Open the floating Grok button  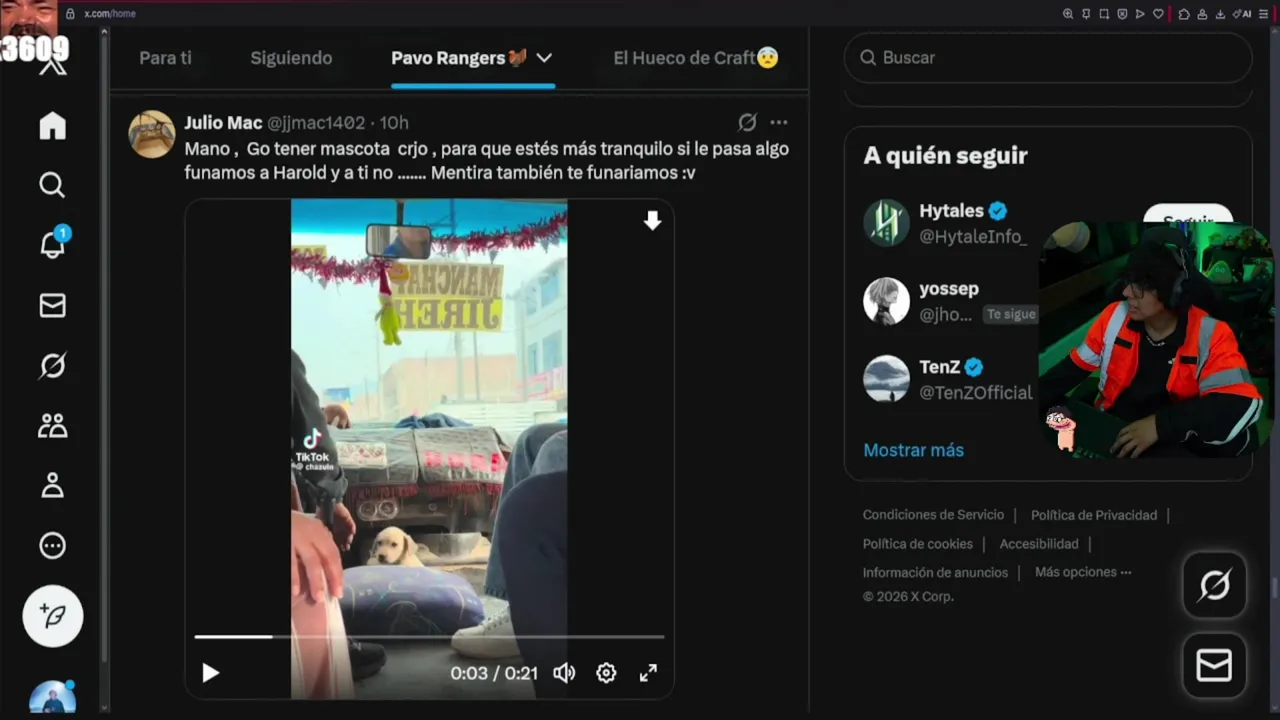point(1215,585)
